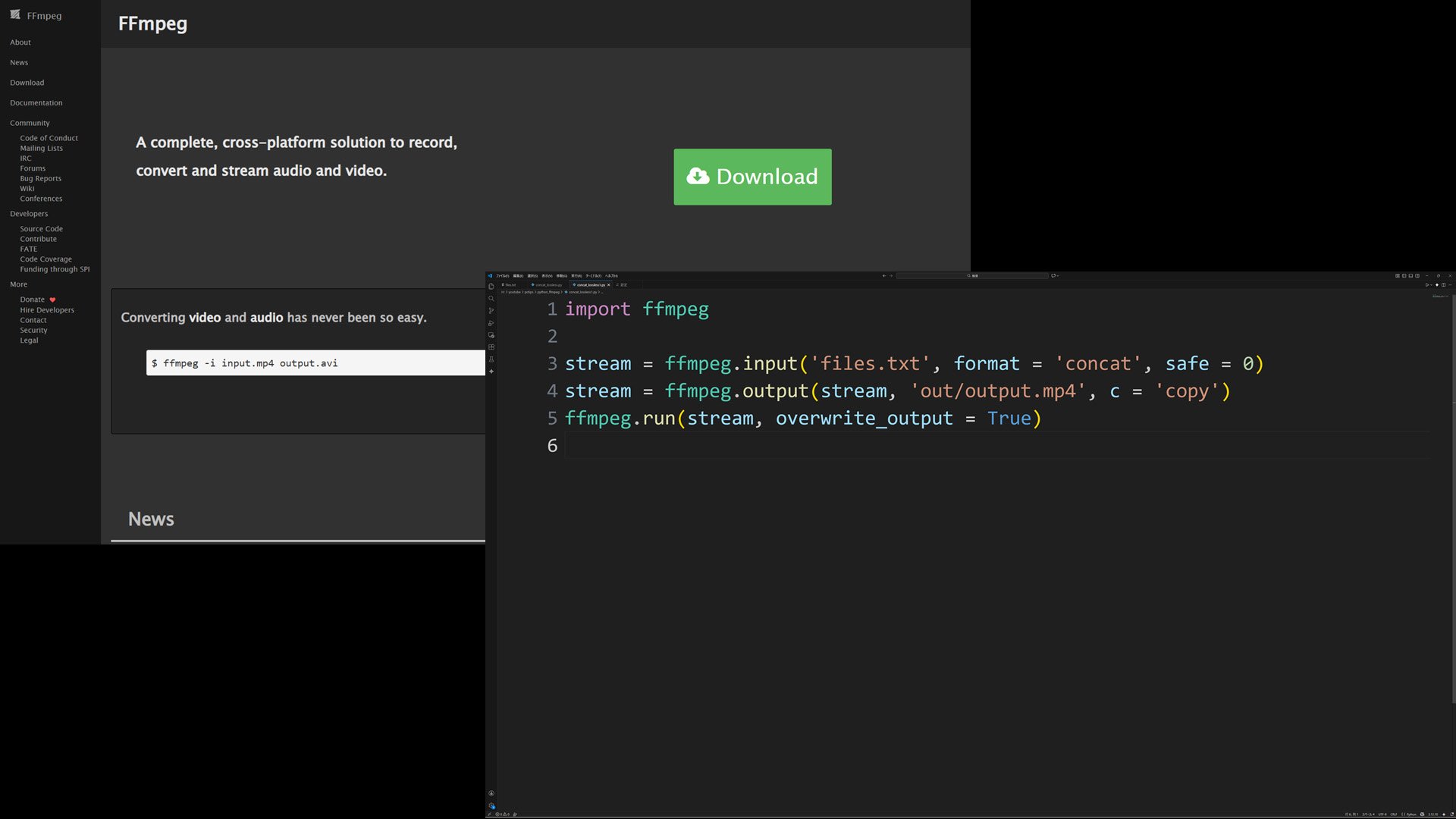This screenshot has width=1456, height=819.
Task: Open the File menu in VS Code
Action: click(502, 276)
